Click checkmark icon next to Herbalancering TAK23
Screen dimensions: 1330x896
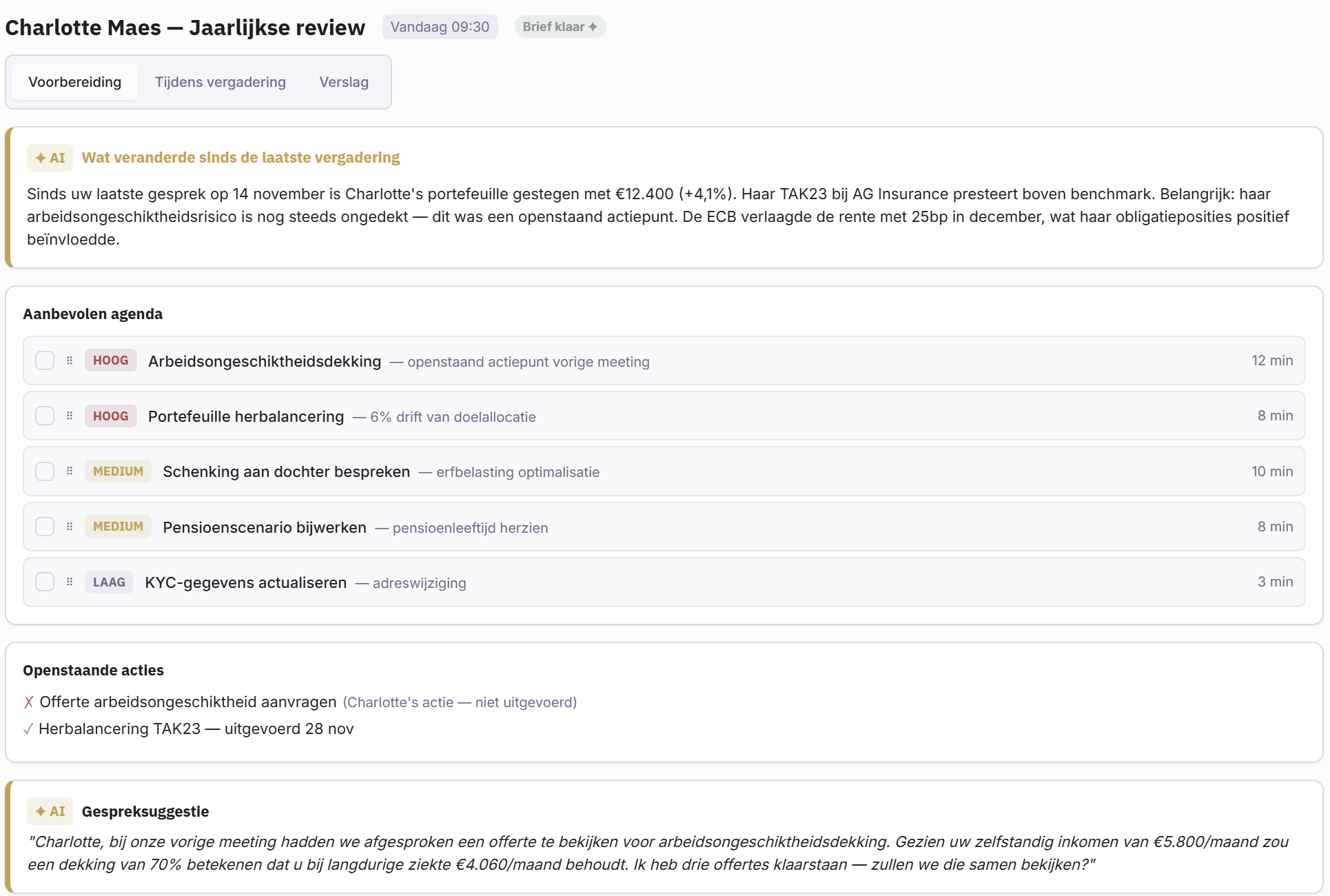(28, 729)
